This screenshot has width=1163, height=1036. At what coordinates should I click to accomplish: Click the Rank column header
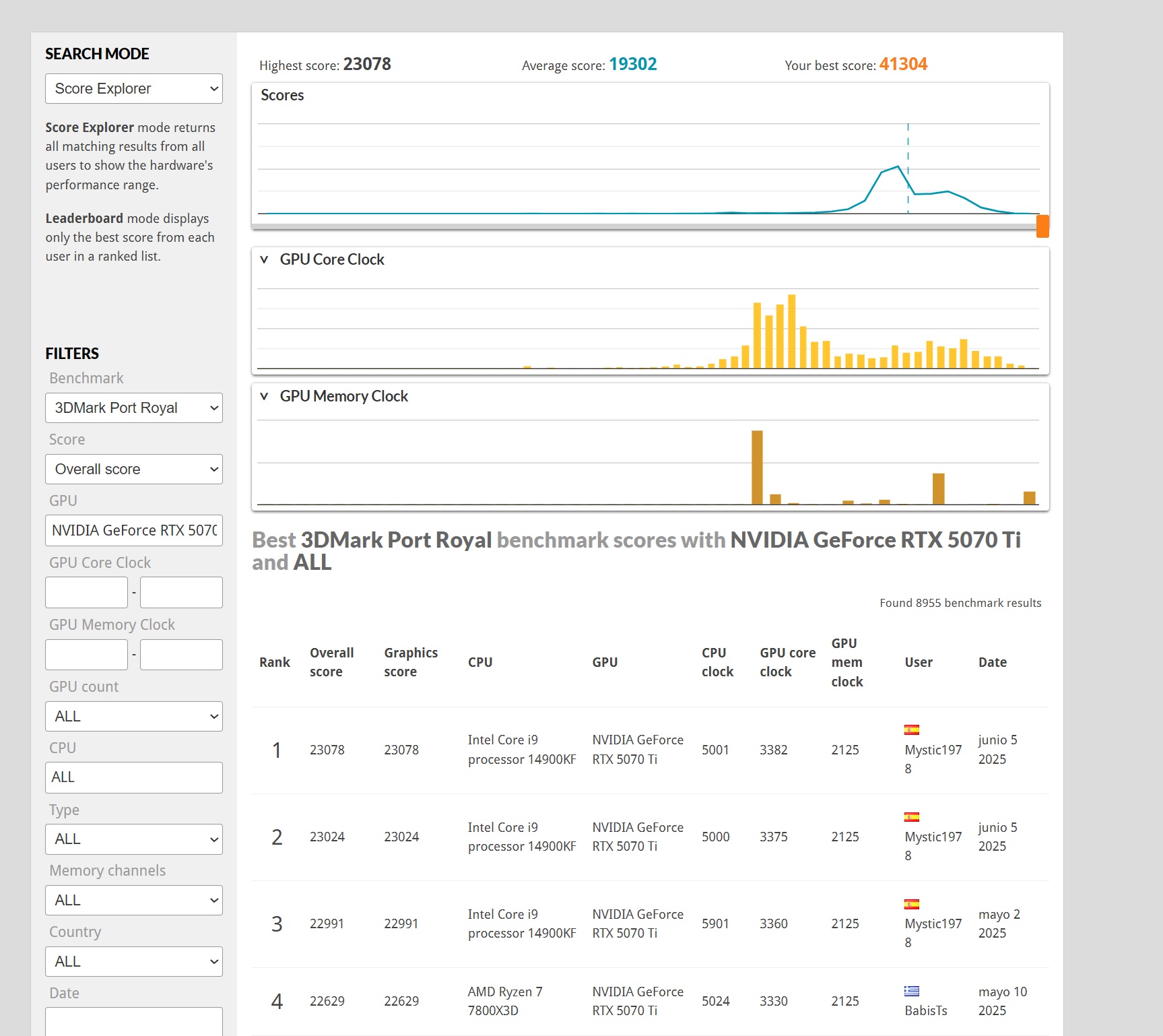pos(275,662)
